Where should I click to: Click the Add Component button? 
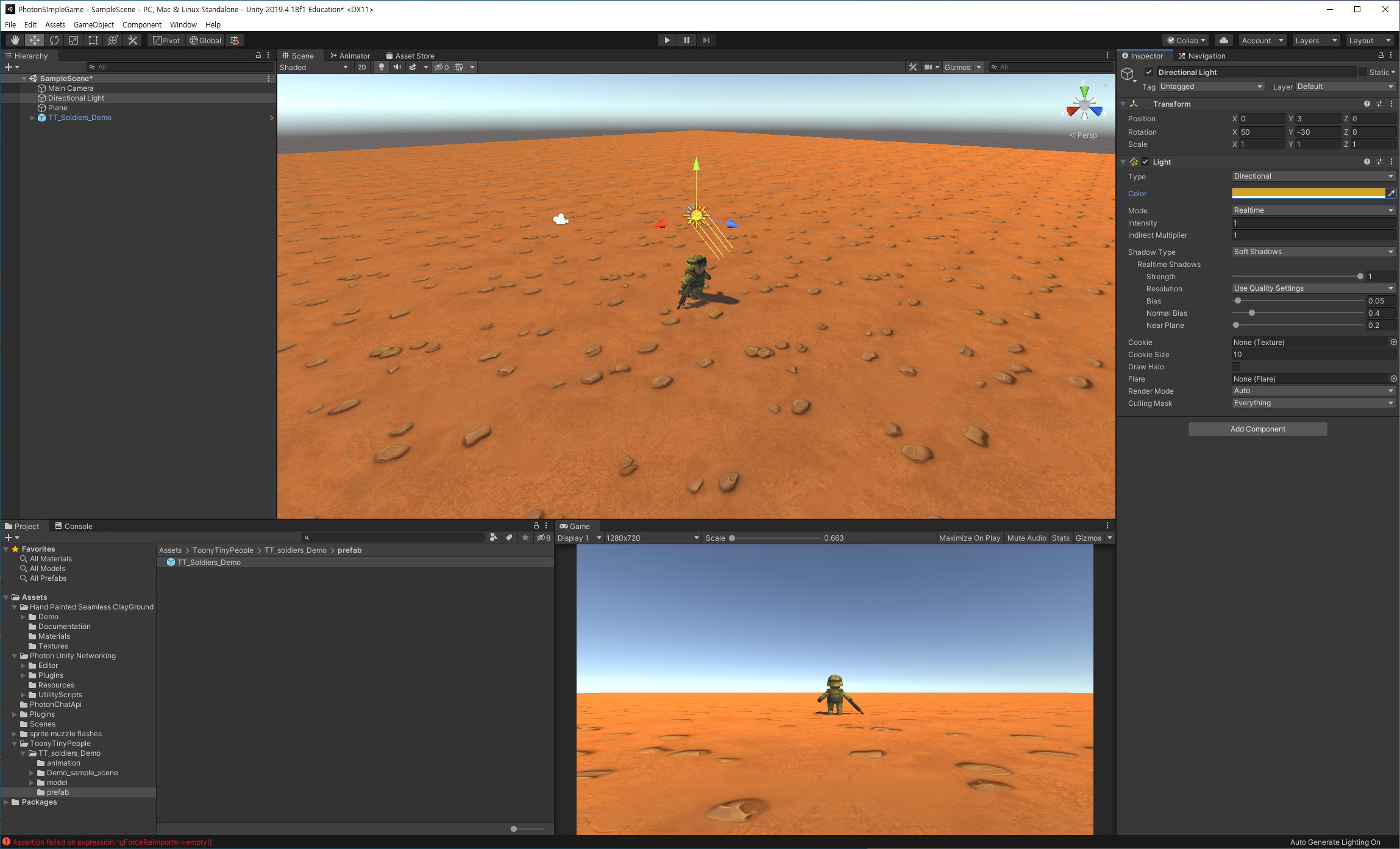click(1257, 429)
